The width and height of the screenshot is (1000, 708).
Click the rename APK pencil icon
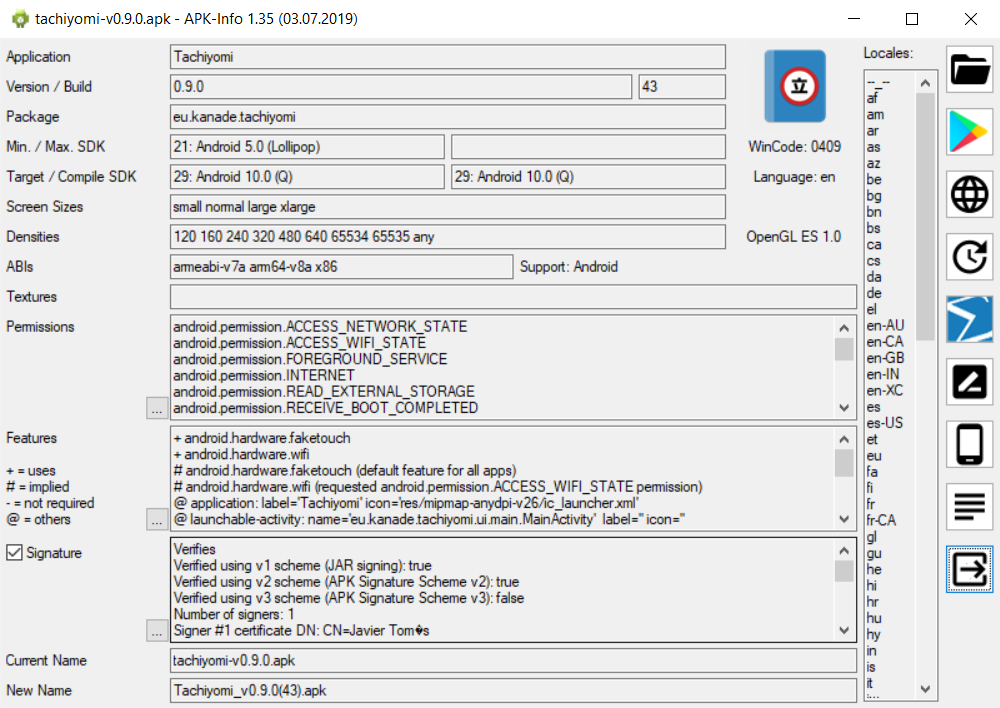[x=969, y=382]
